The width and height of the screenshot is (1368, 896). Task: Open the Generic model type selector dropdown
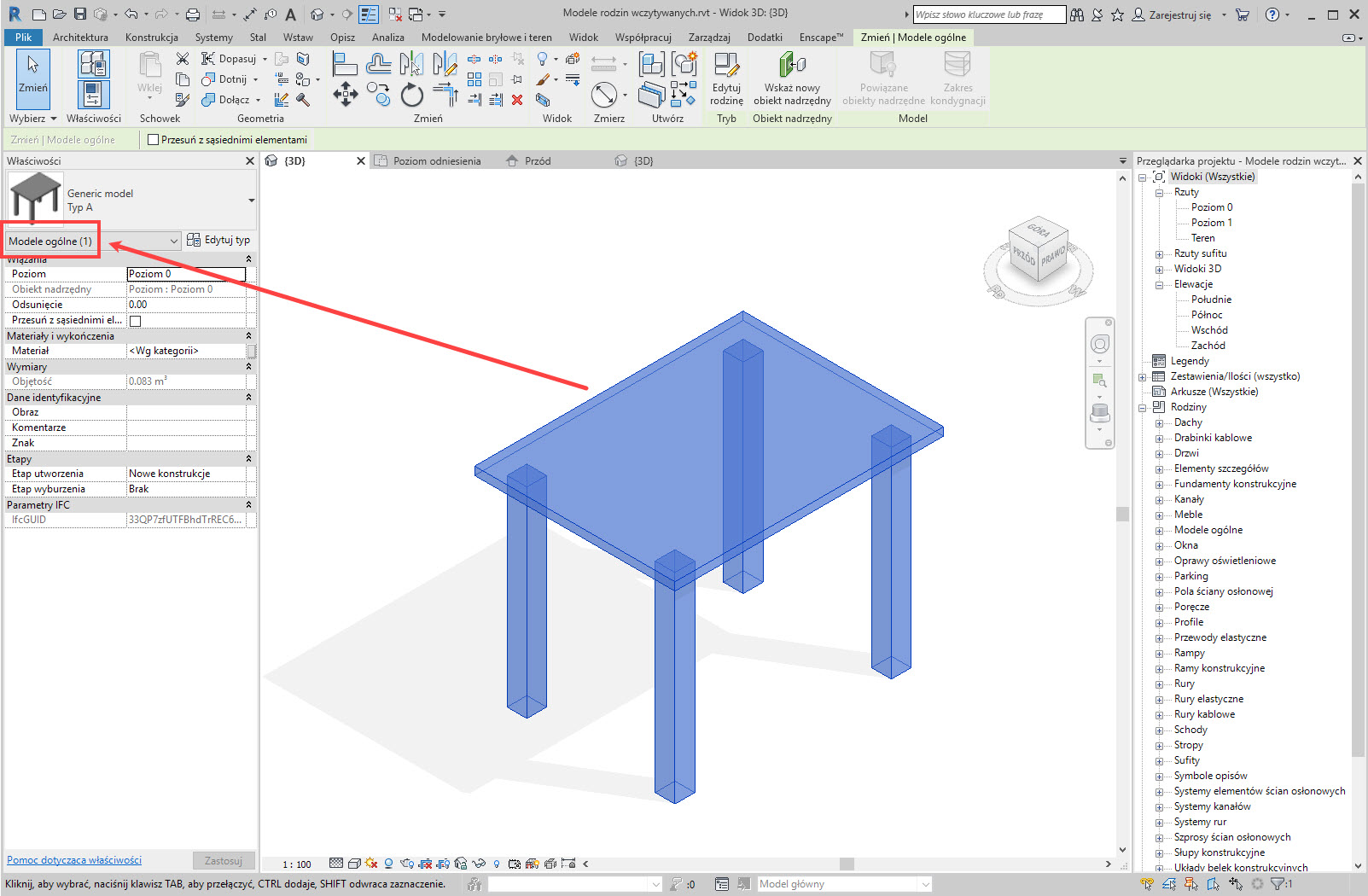click(x=251, y=201)
